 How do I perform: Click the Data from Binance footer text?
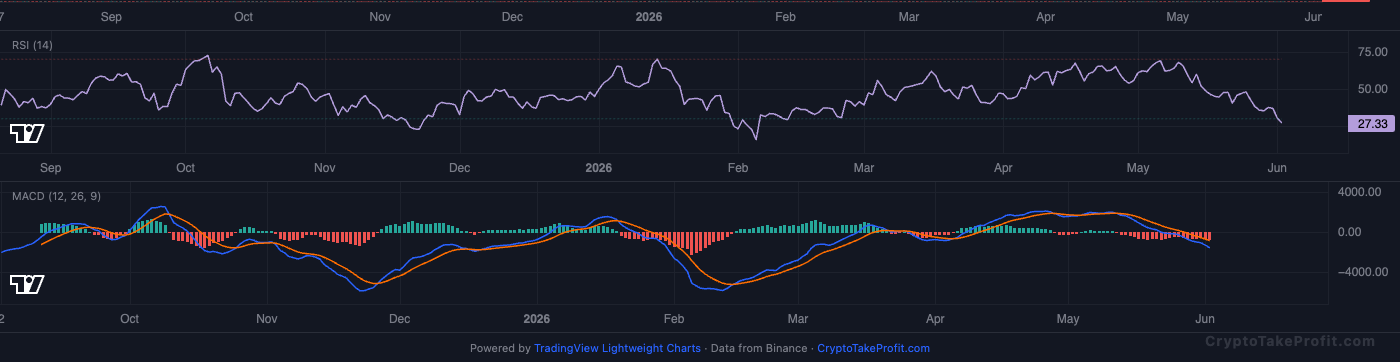pos(758,348)
